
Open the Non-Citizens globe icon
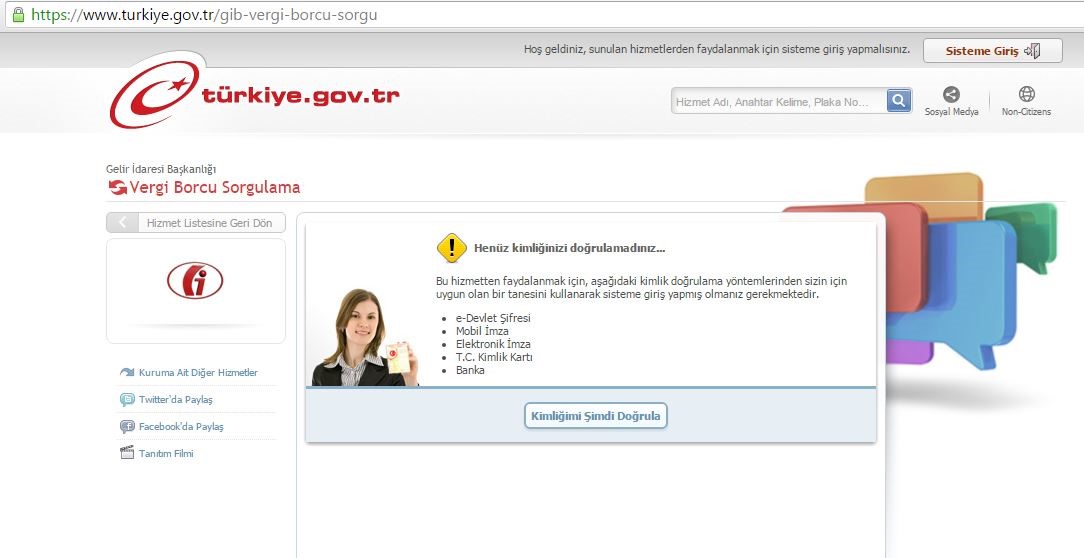pos(1027,94)
